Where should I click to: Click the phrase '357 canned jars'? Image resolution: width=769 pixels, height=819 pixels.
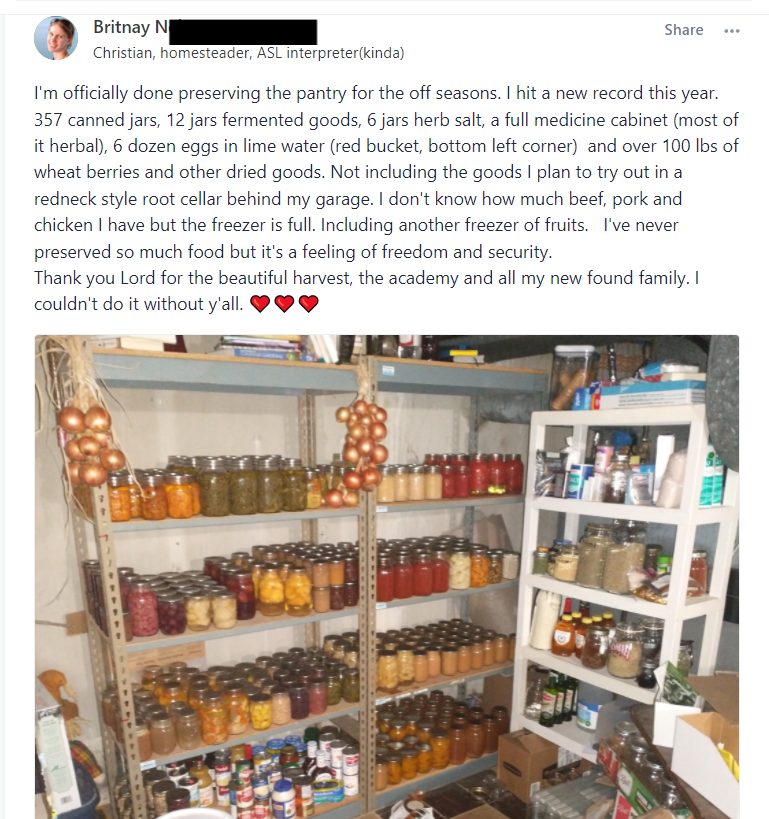tap(97, 120)
